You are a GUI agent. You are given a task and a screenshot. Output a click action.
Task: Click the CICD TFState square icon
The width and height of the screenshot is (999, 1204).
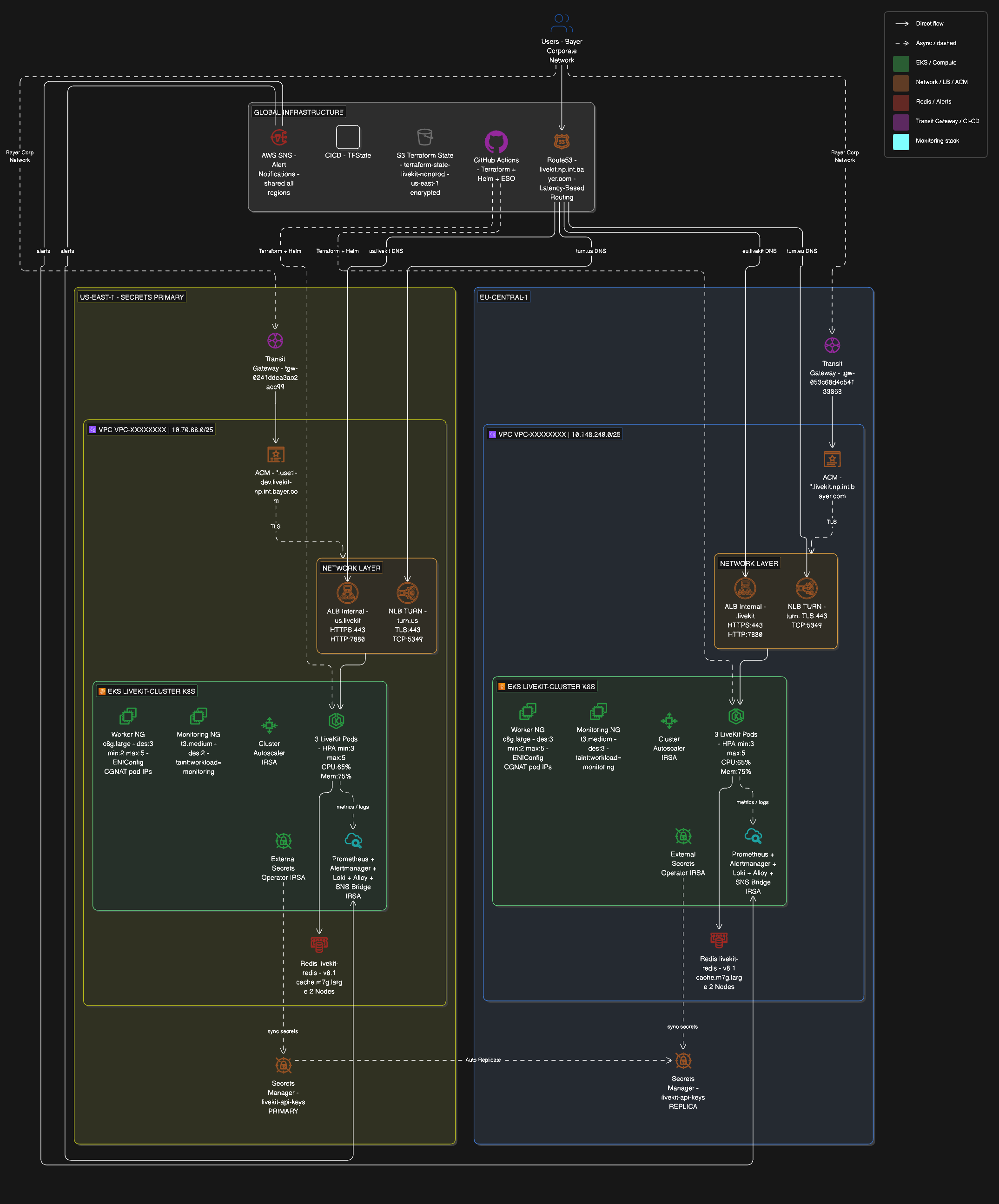click(x=348, y=138)
